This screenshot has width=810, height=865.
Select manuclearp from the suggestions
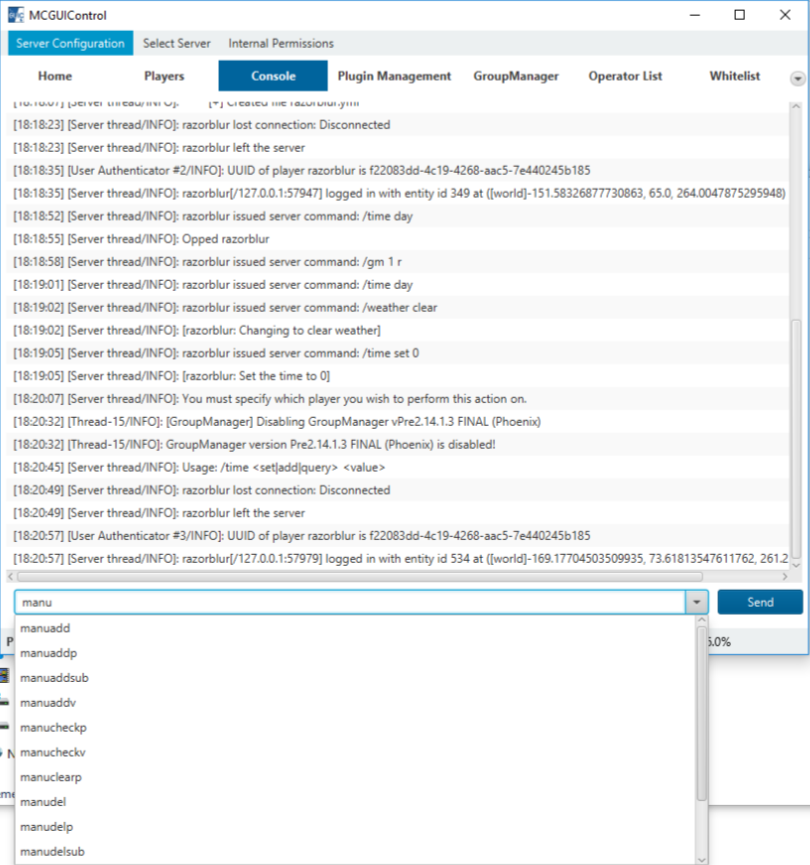point(51,777)
